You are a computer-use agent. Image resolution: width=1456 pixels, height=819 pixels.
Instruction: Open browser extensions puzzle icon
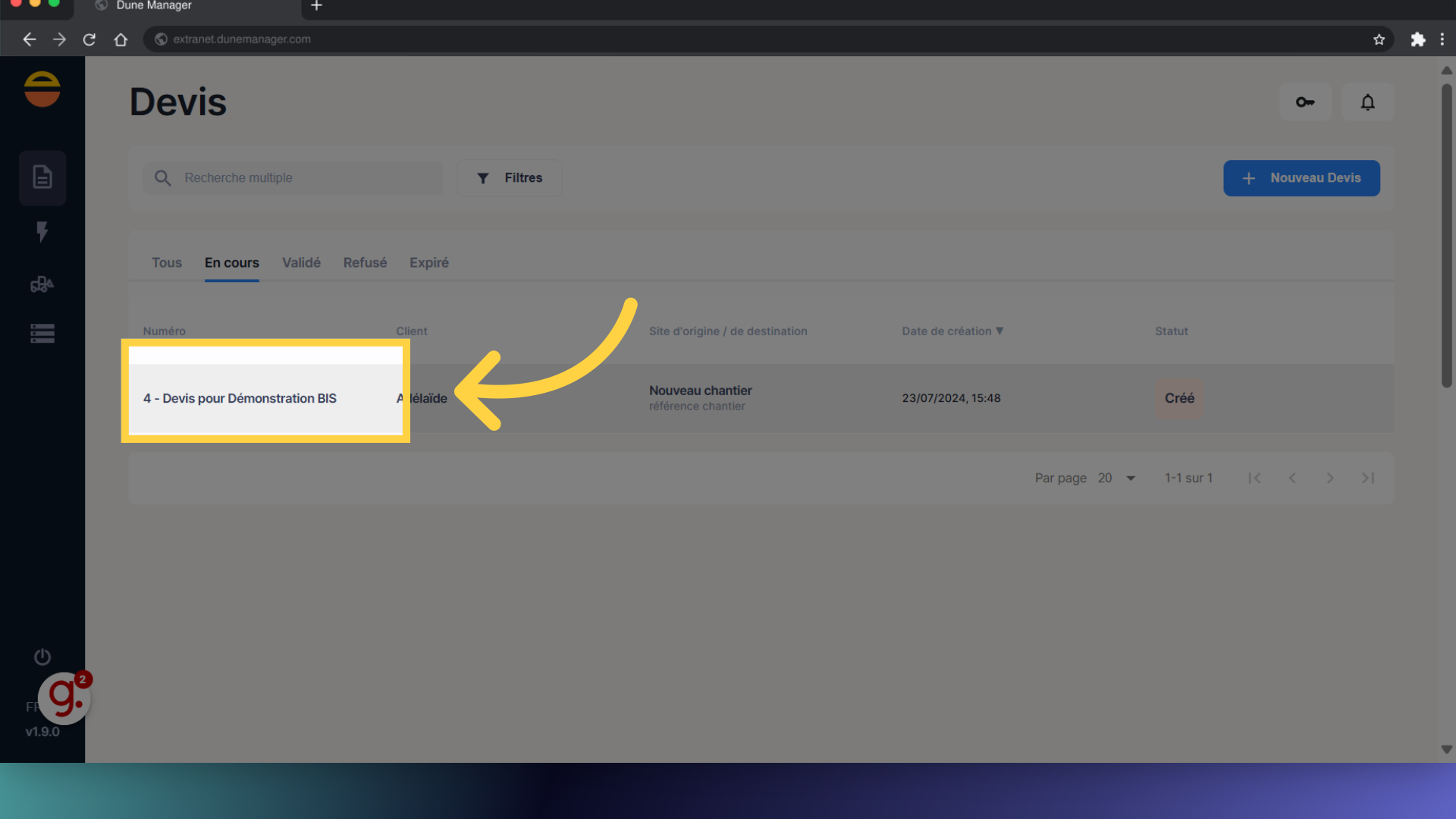tap(1418, 39)
